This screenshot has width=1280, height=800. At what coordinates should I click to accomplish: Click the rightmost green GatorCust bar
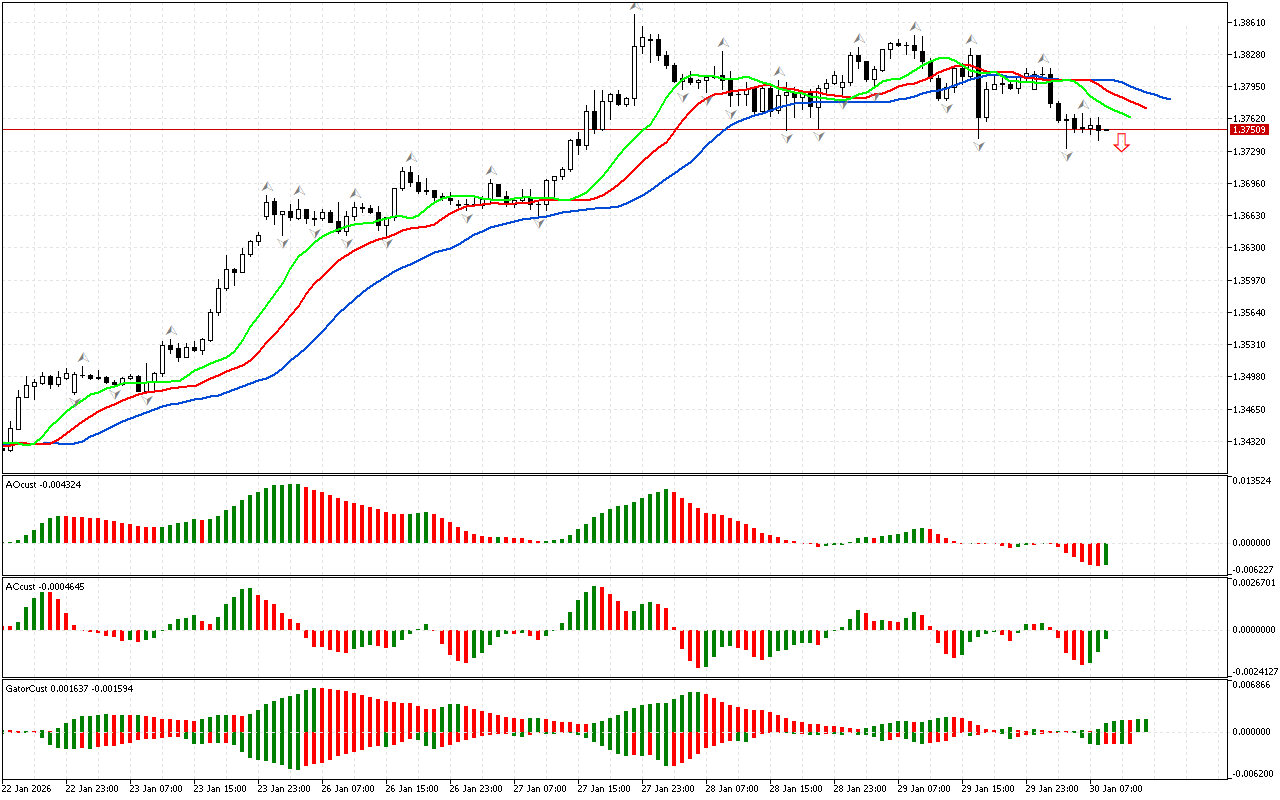point(1145,725)
